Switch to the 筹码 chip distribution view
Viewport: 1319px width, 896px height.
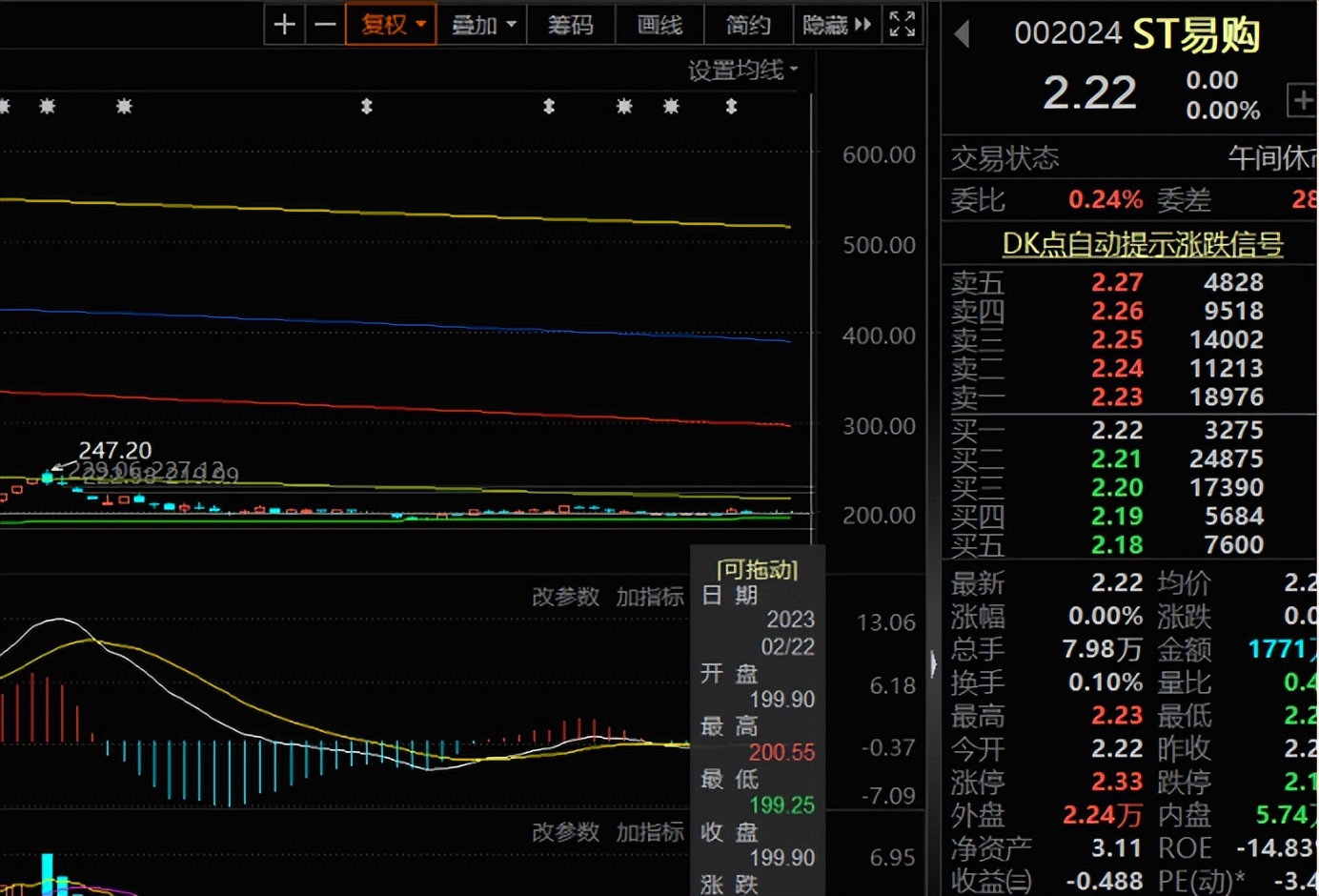570,25
